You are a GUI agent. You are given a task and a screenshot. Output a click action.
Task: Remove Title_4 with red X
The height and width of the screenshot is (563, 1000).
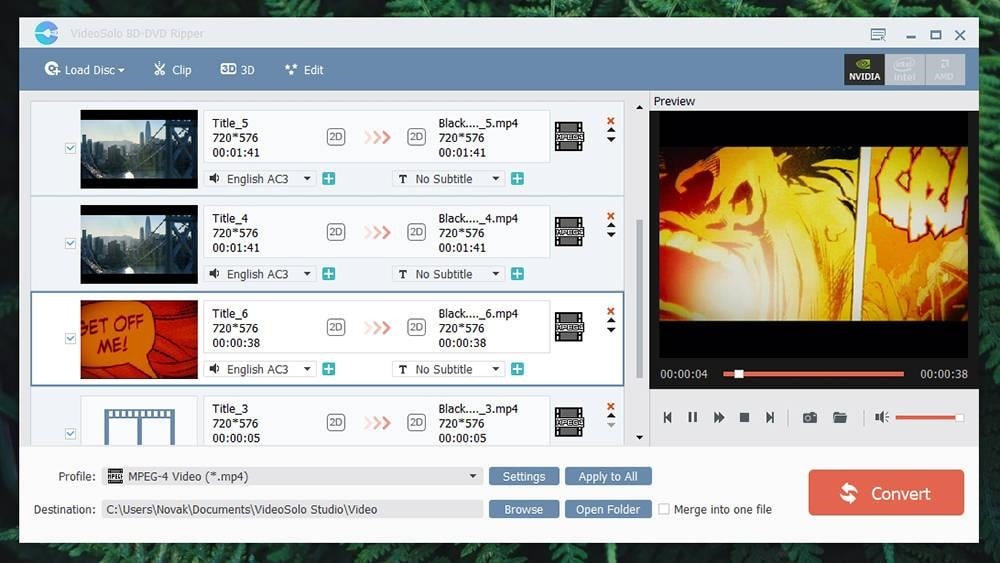pyautogui.click(x=610, y=216)
